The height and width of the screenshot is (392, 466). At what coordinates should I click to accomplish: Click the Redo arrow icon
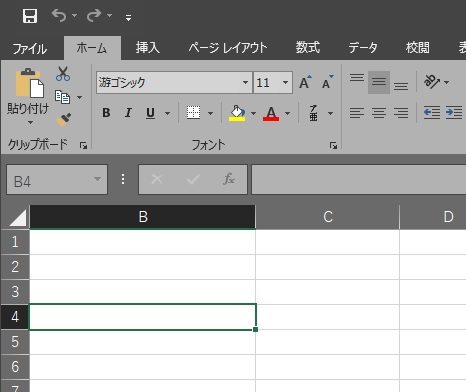click(94, 15)
